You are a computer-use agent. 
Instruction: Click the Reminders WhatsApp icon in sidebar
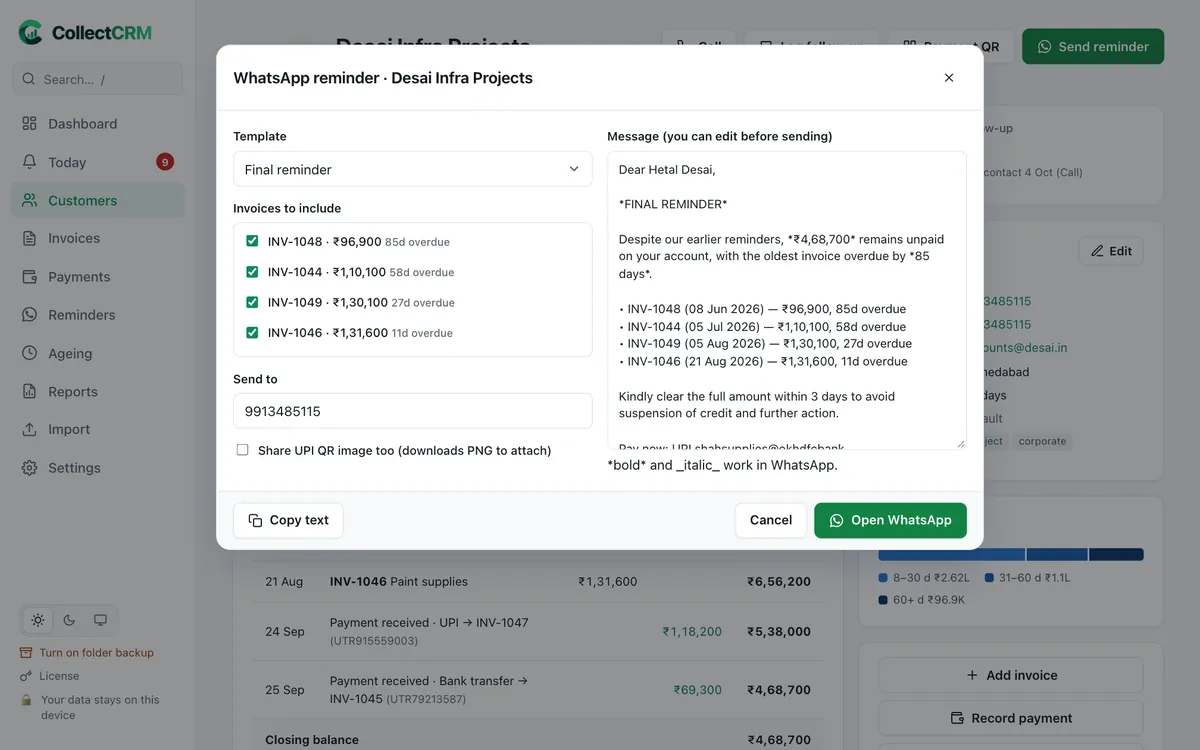(x=29, y=315)
